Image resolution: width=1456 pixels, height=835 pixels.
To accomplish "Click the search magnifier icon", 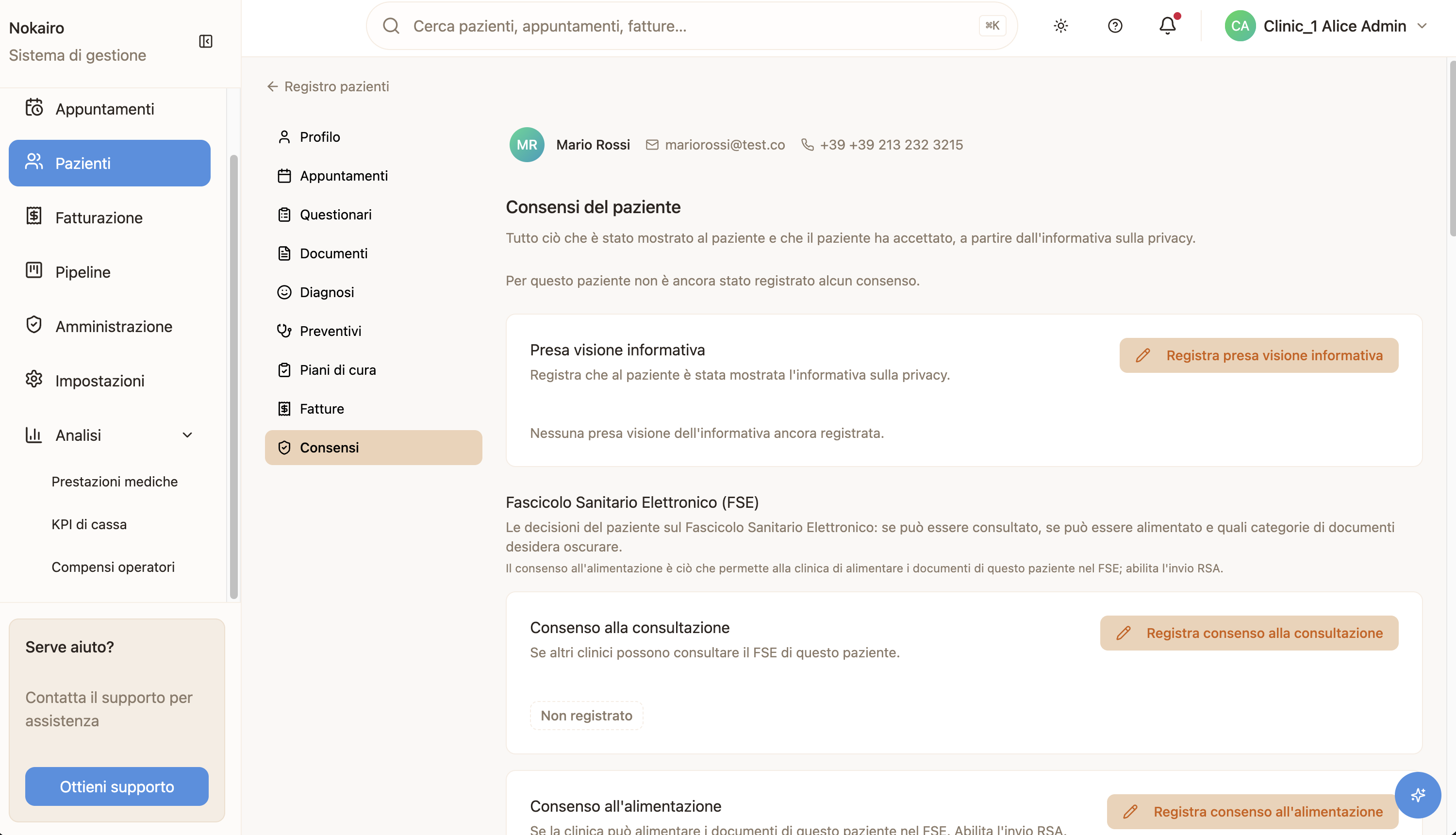I will point(391,26).
